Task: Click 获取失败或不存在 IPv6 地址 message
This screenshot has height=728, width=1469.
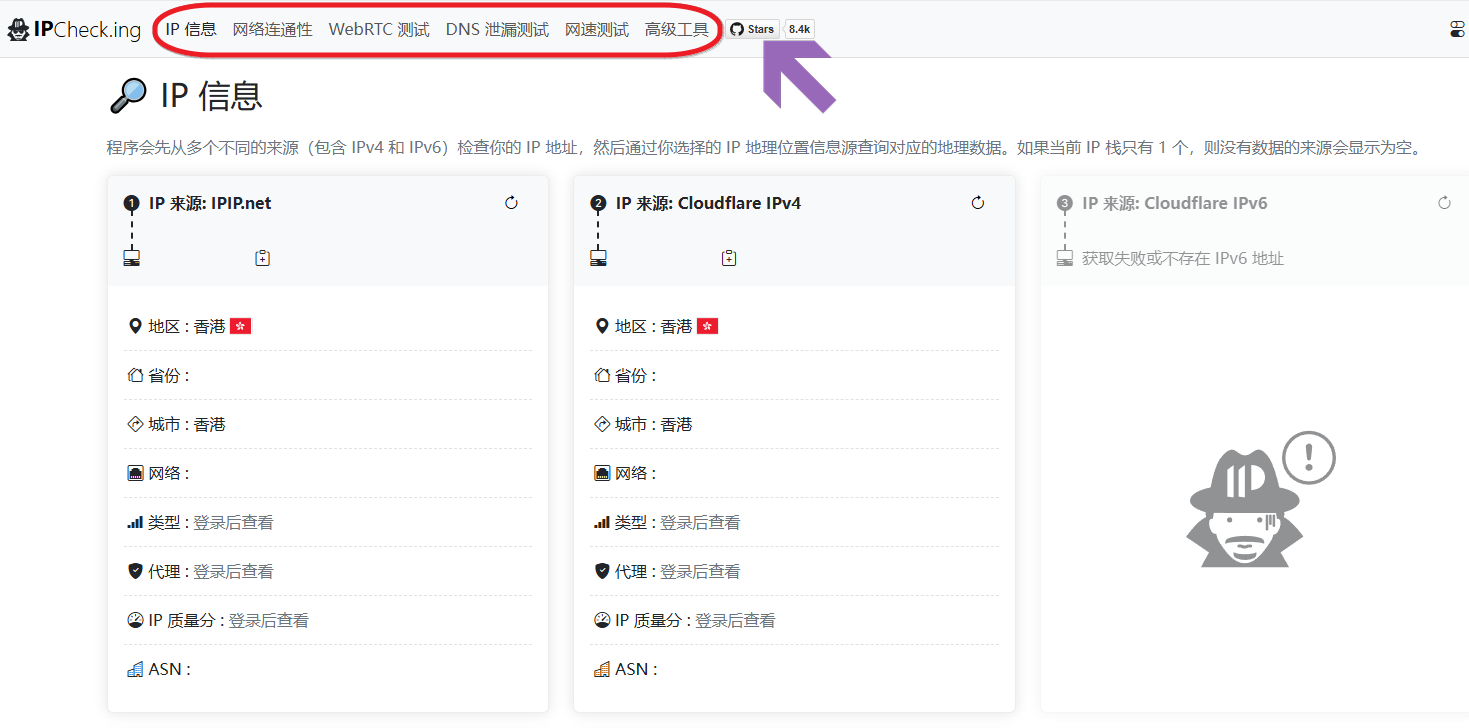Action: point(1183,258)
